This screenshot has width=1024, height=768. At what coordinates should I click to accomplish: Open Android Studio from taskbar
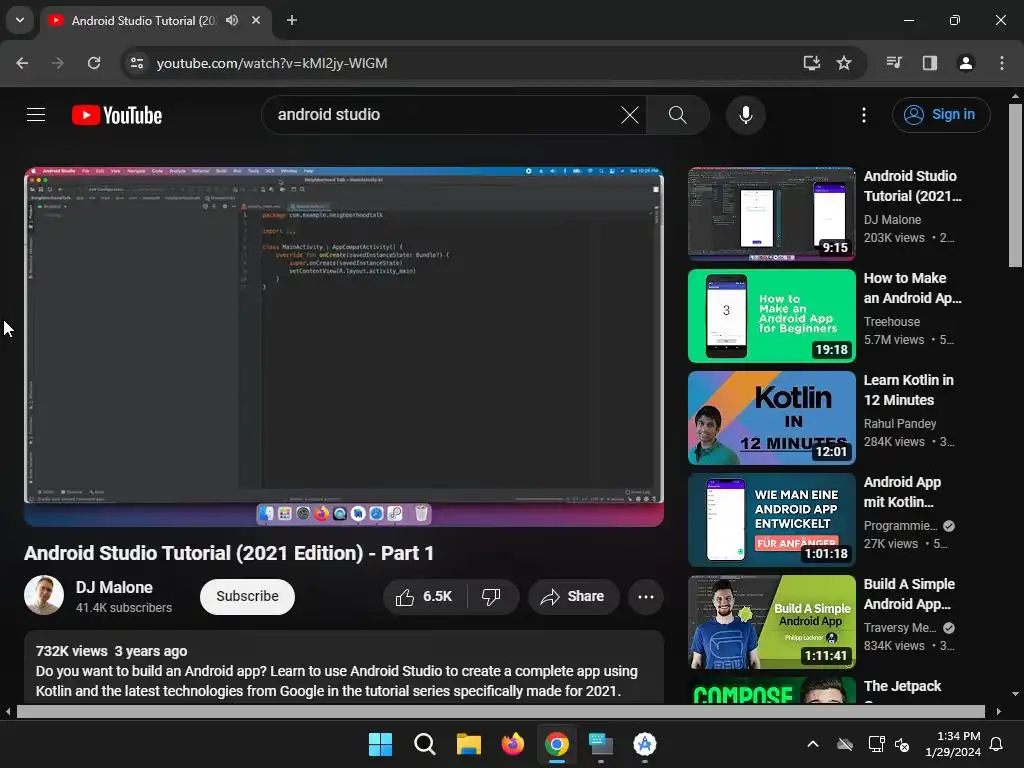(x=645, y=744)
